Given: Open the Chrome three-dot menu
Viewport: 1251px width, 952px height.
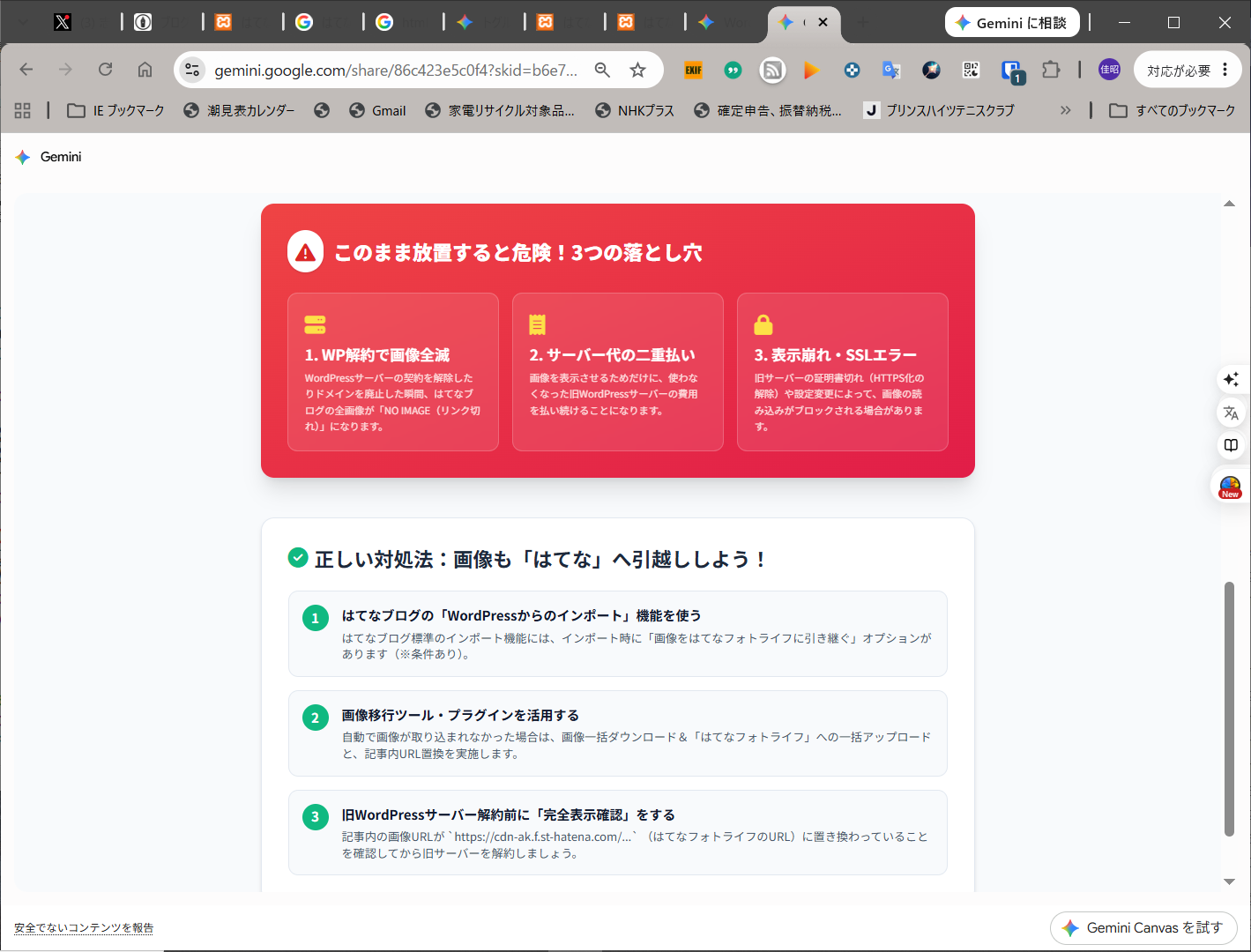Looking at the screenshot, I should point(1225,70).
